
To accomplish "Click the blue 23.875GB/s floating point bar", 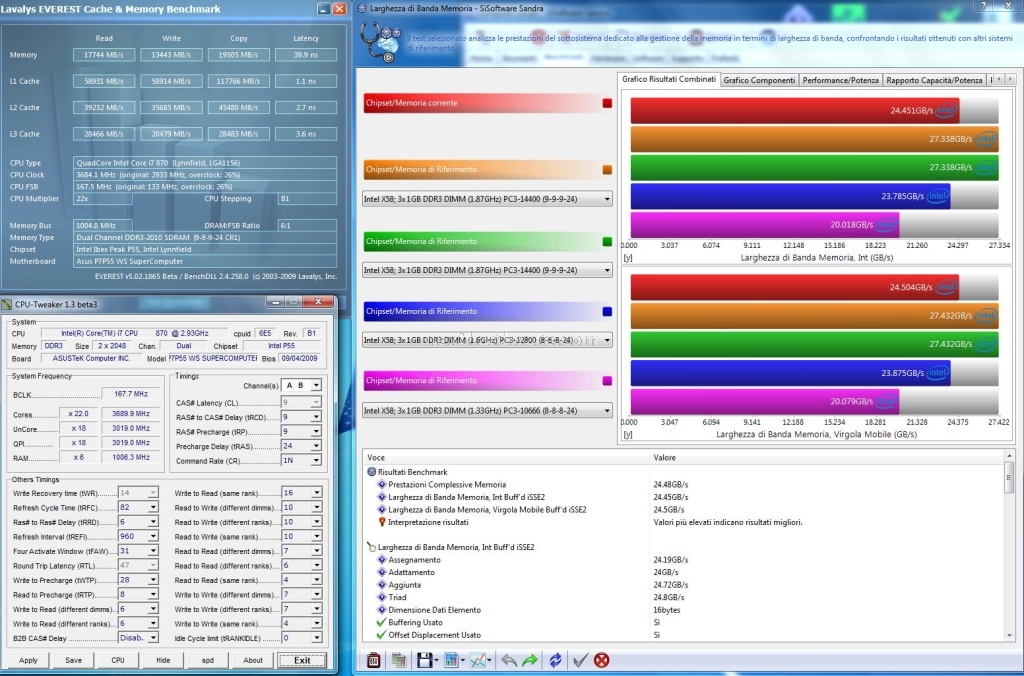I will (x=790, y=373).
